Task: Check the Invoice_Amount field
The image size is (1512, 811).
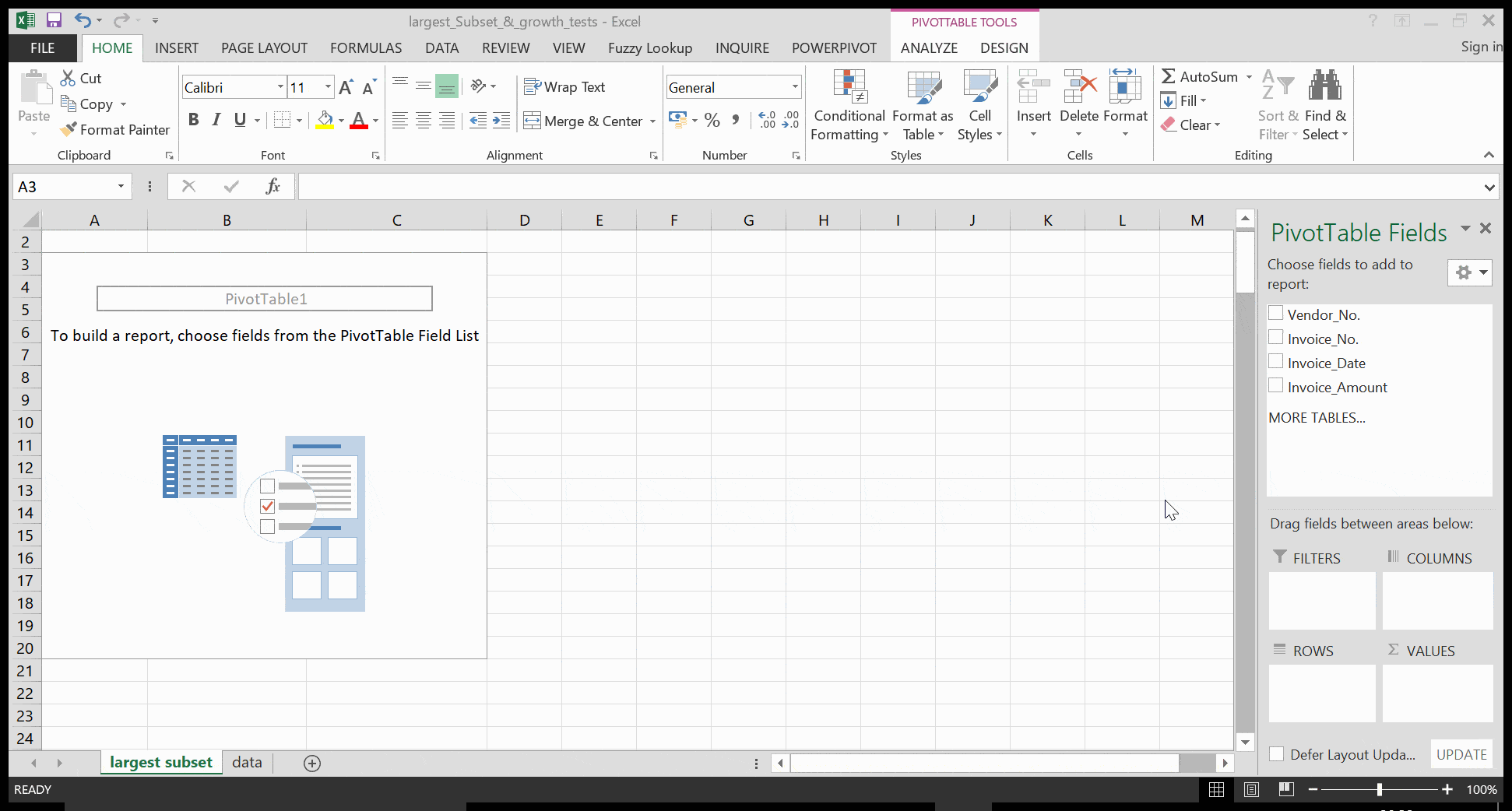Action: click(1275, 385)
